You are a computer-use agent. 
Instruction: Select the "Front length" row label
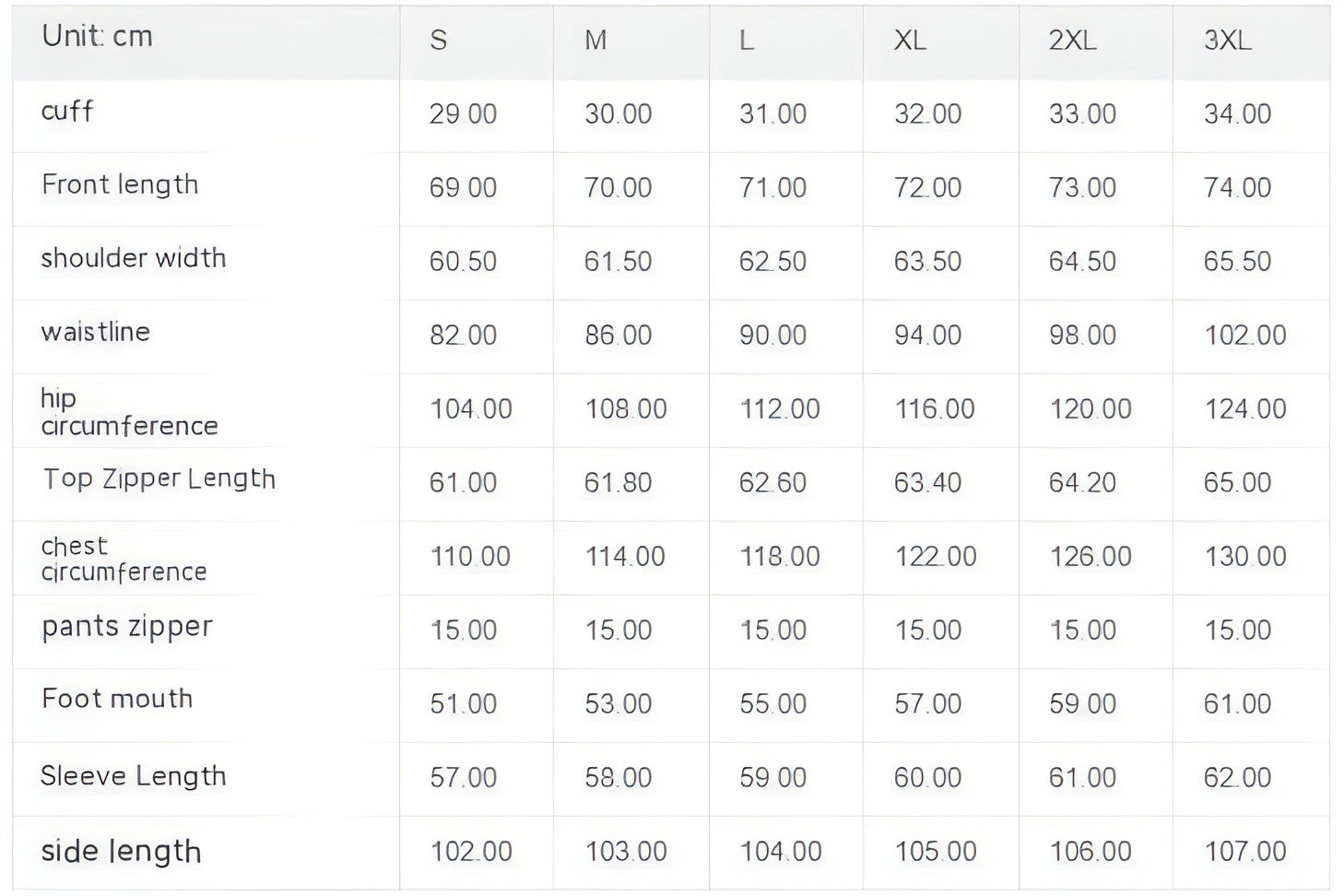pyautogui.click(x=120, y=185)
